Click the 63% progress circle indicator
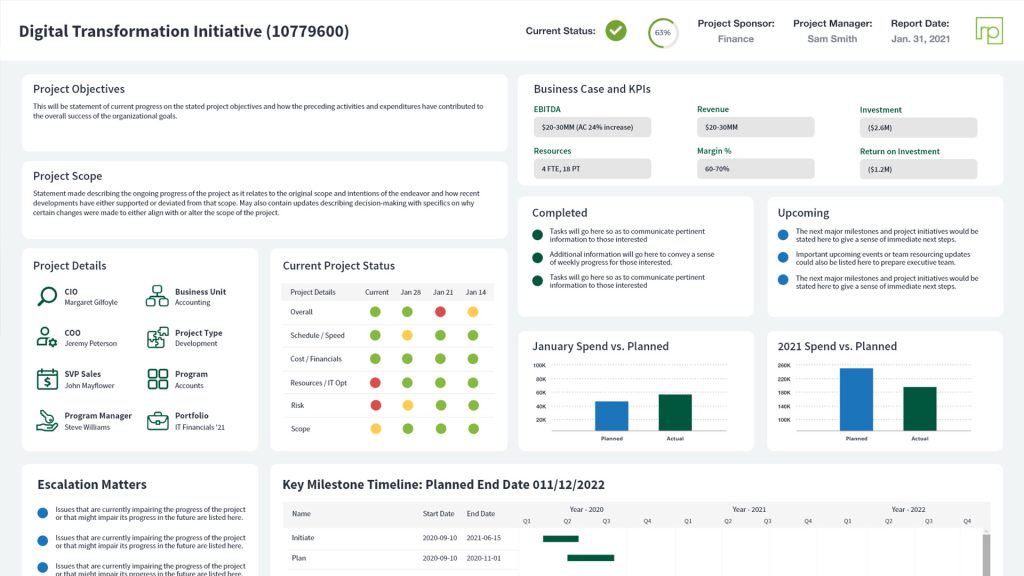This screenshot has width=1024, height=576. [x=662, y=32]
